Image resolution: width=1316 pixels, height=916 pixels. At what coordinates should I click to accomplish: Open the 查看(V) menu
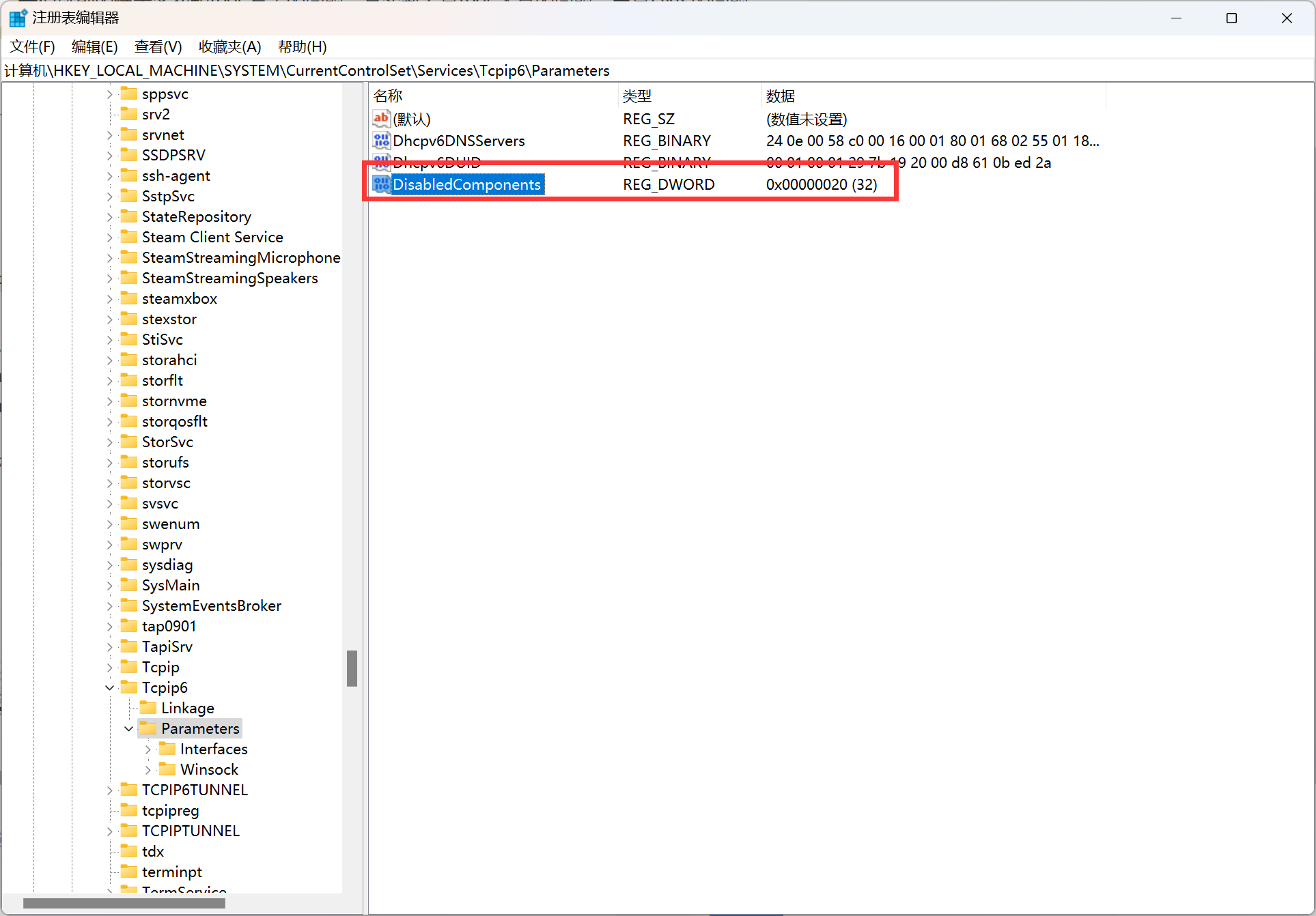[158, 46]
